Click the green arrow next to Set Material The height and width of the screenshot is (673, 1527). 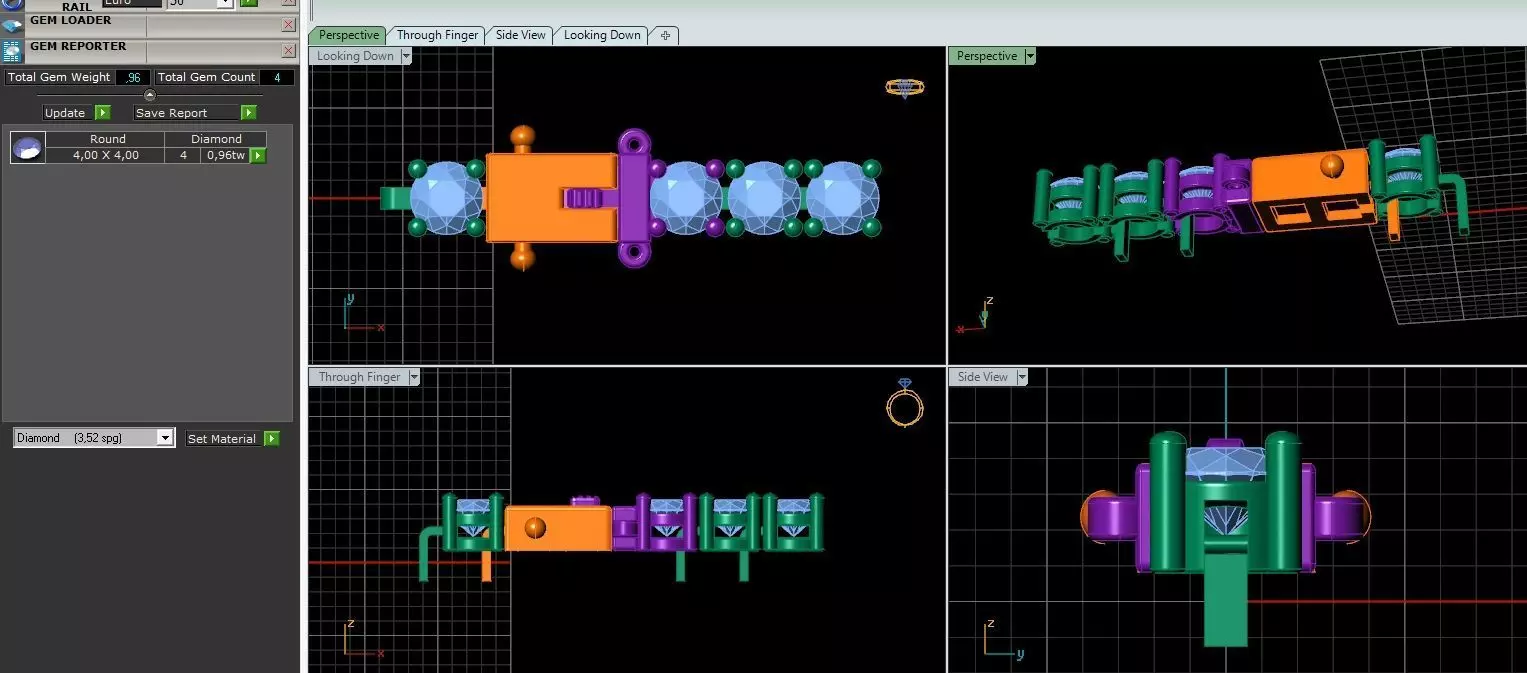coord(271,438)
